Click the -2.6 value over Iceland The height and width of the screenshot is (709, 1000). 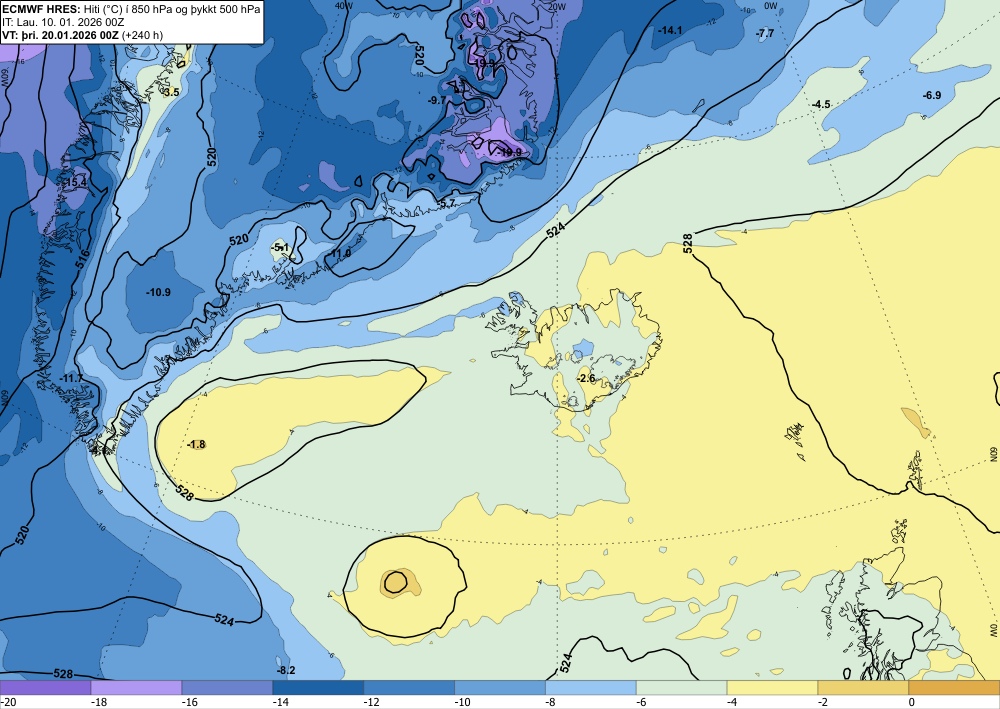[x=585, y=378]
